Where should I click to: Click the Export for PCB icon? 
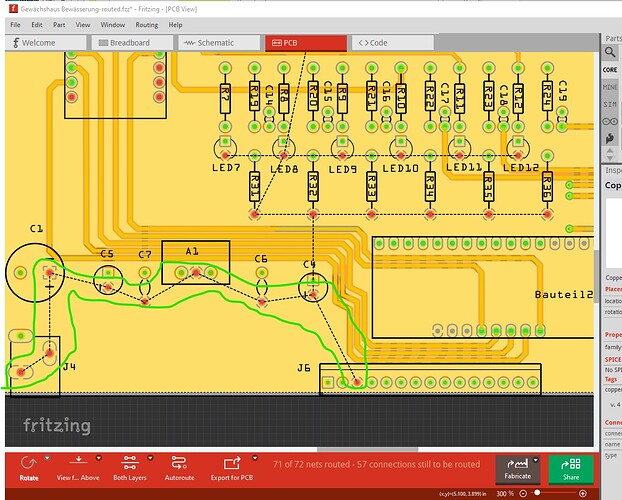tap(232, 463)
